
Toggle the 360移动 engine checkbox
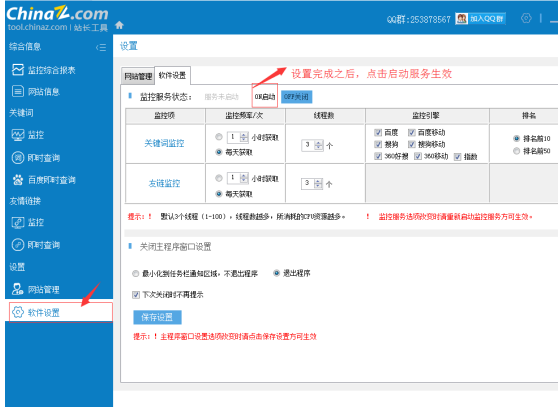coord(418,156)
